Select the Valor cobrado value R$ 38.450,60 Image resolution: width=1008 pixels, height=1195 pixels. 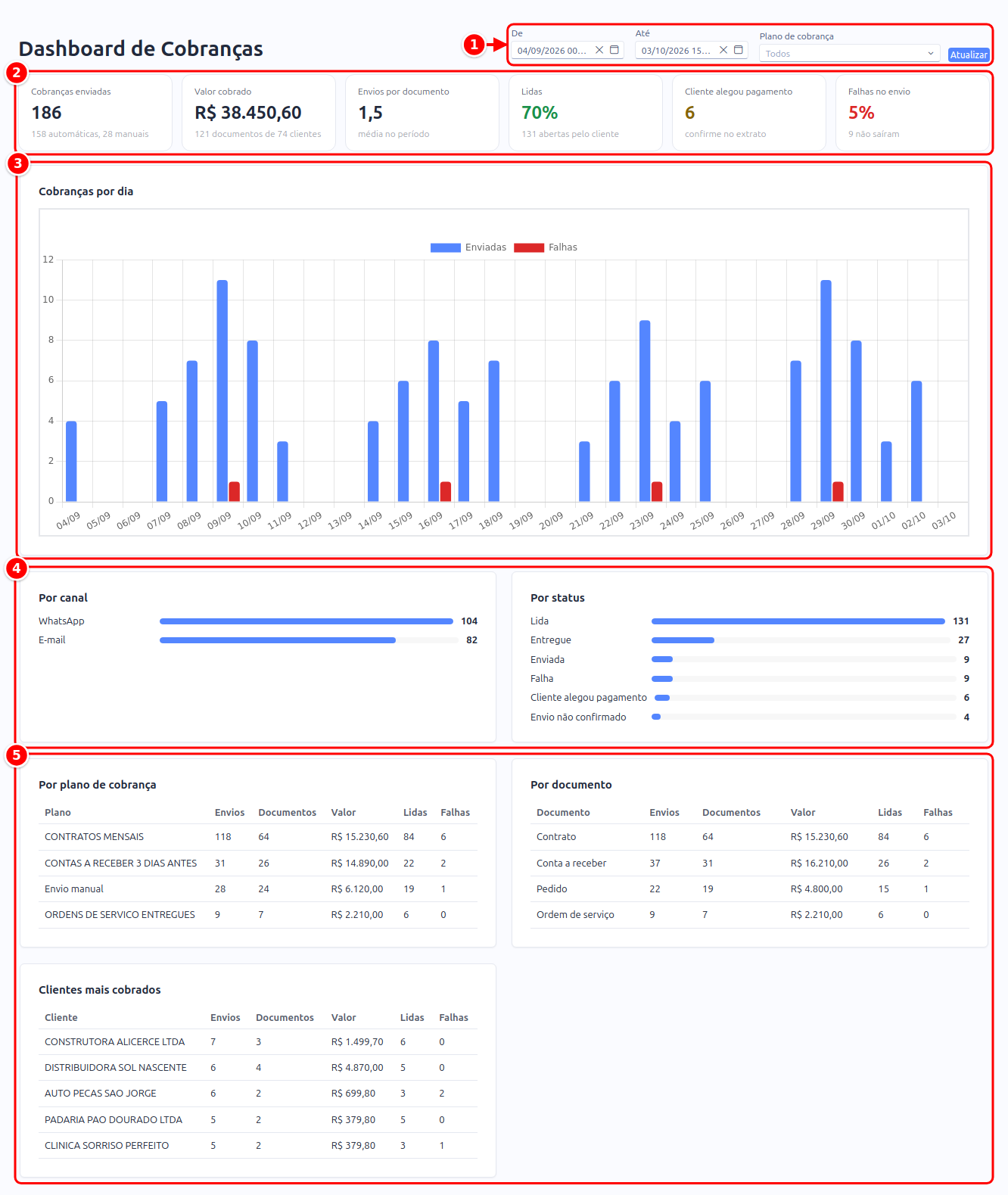pyautogui.click(x=248, y=113)
